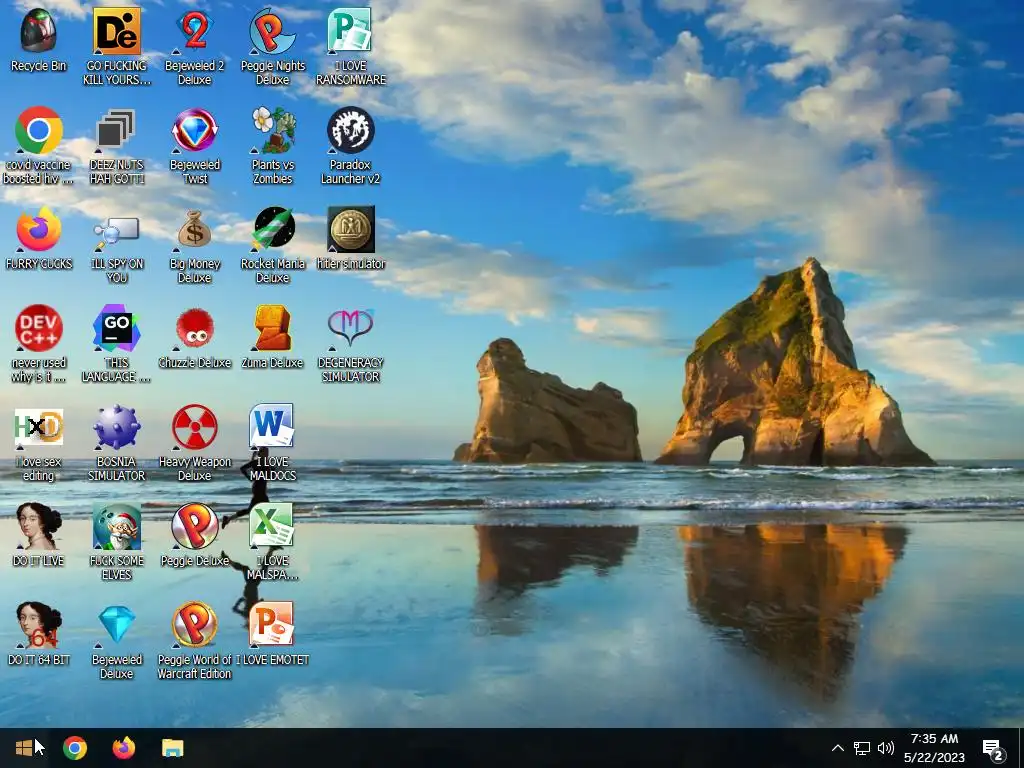Expand the hidden system tray icons chevron

click(x=838, y=748)
